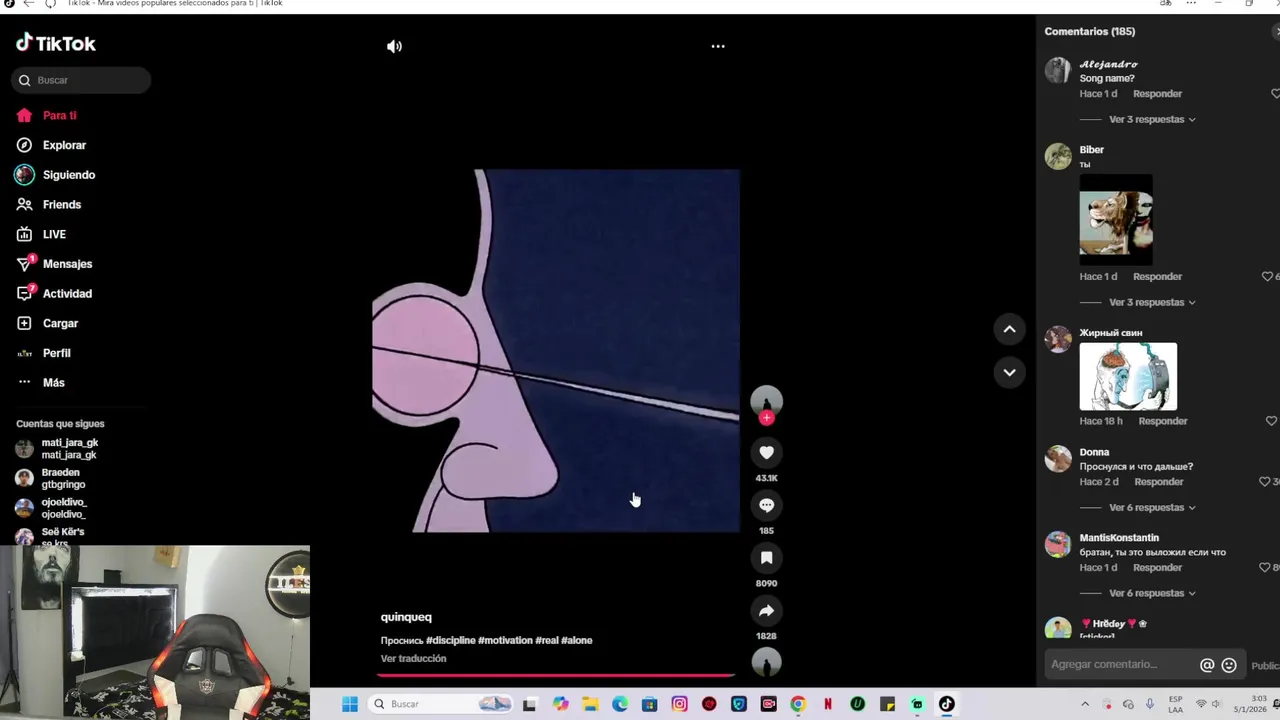
Task: Expand 6 replies under MantisKonstantin's comment
Action: [x=1152, y=593]
